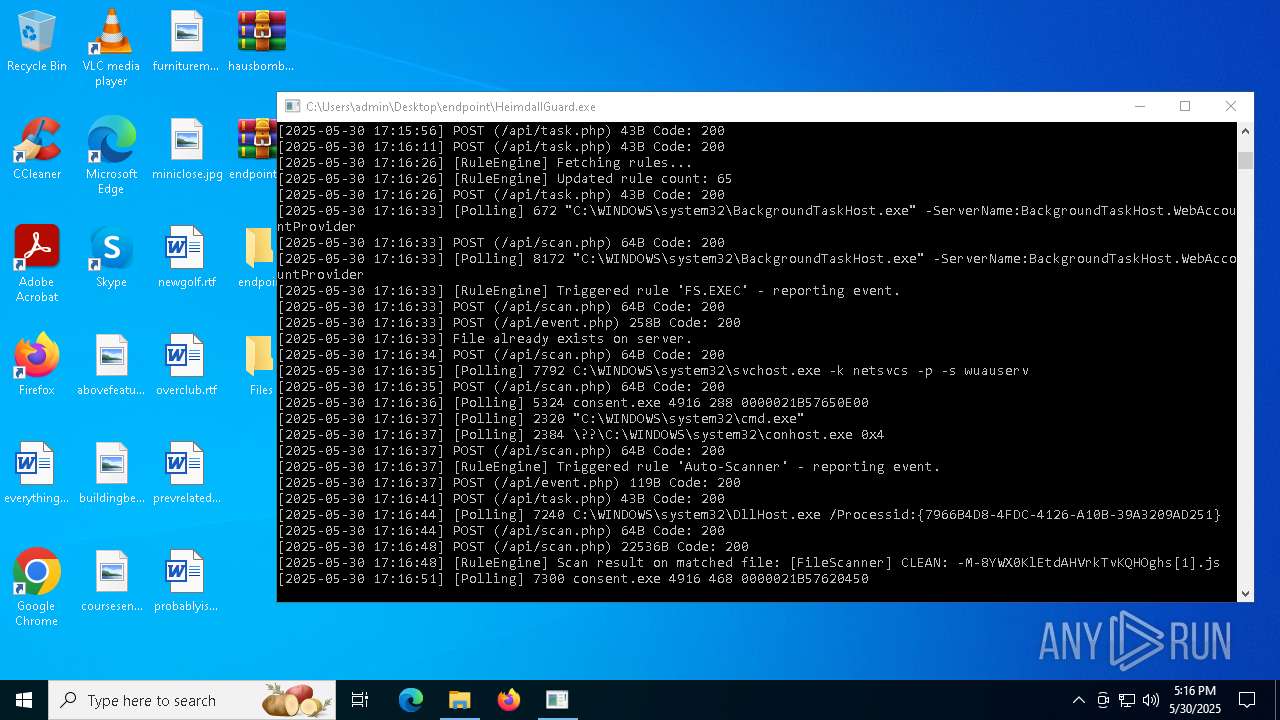The image size is (1280, 720).
Task: Select the Files folder on desktop
Action: click(x=260, y=365)
